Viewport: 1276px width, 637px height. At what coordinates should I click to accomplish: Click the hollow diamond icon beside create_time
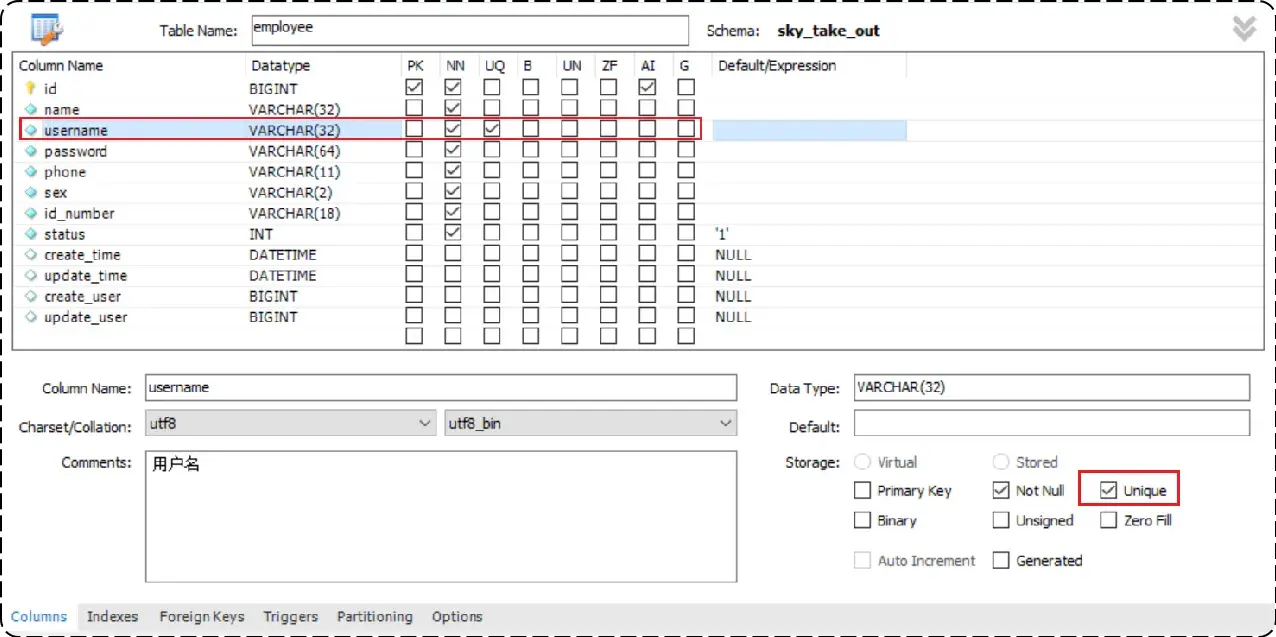click(30, 255)
